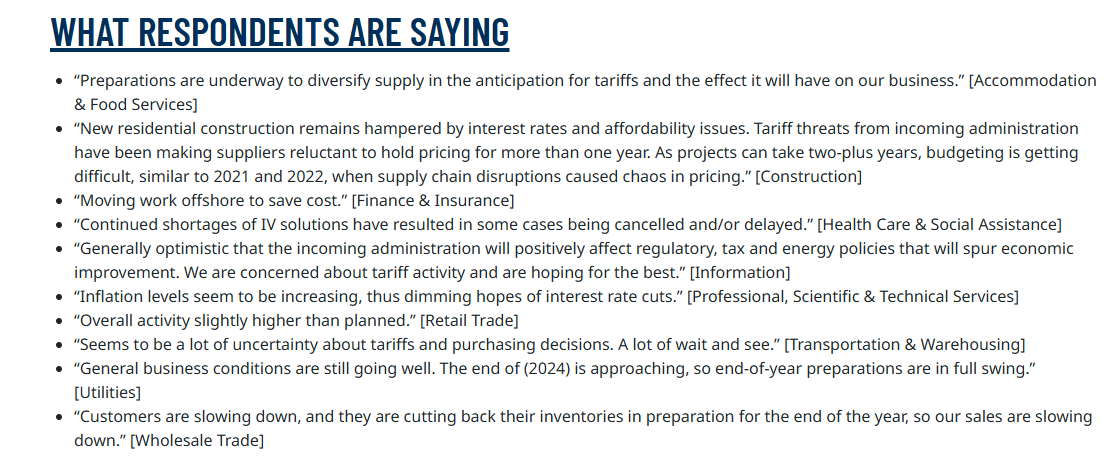Click the [Professional, Scientific & Technical Services] label
The height and width of the screenshot is (461, 1116).
[x=853, y=296]
